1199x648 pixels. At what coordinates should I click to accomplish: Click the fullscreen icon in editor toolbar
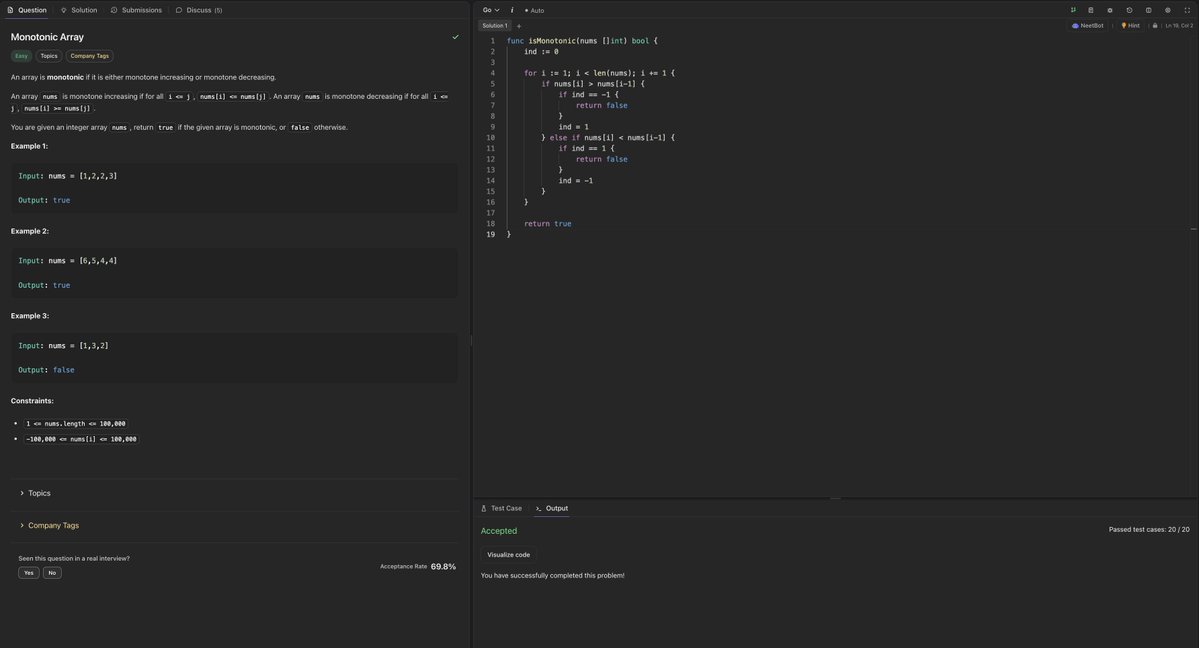1187,10
